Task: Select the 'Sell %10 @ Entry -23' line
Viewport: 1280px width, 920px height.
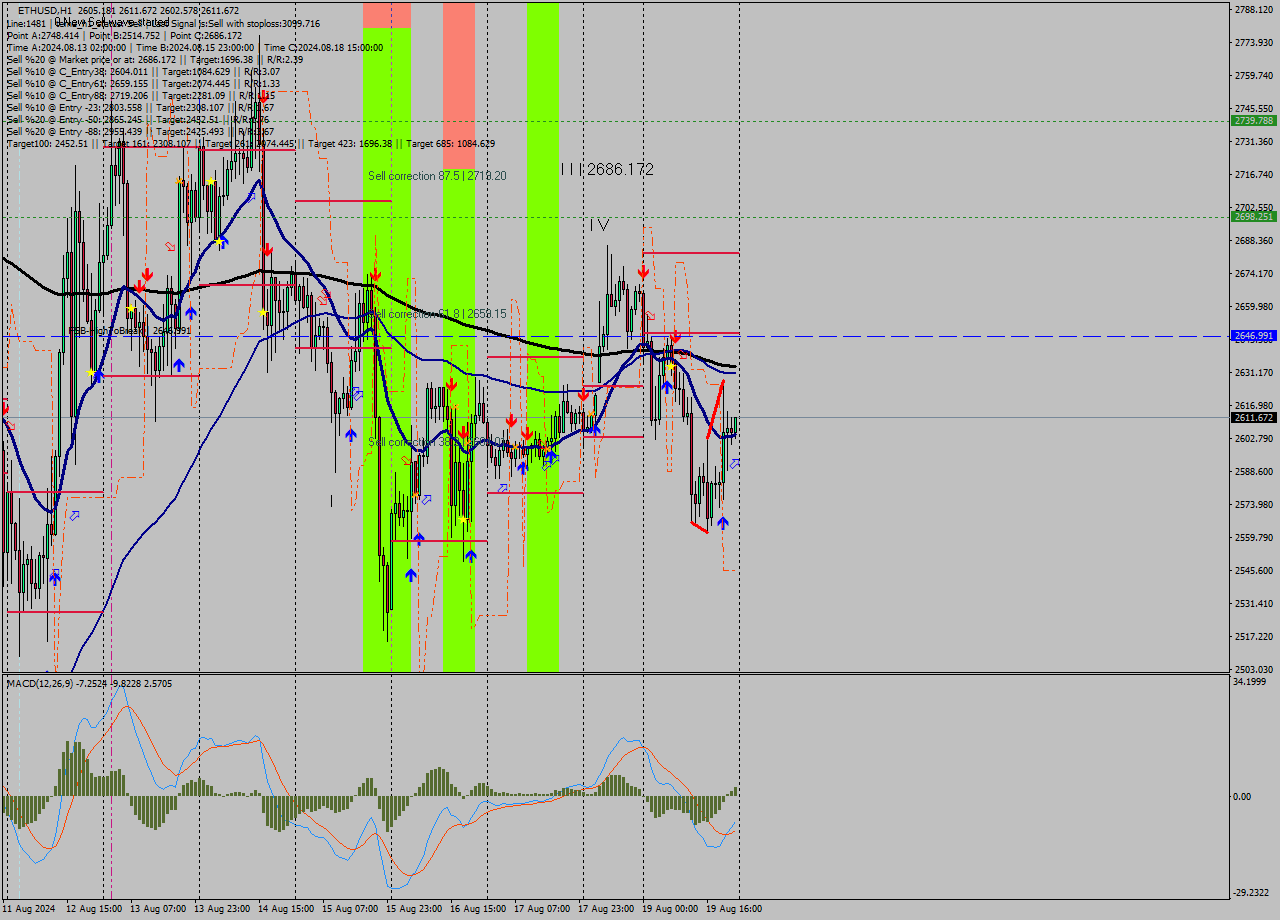Action: pos(140,107)
